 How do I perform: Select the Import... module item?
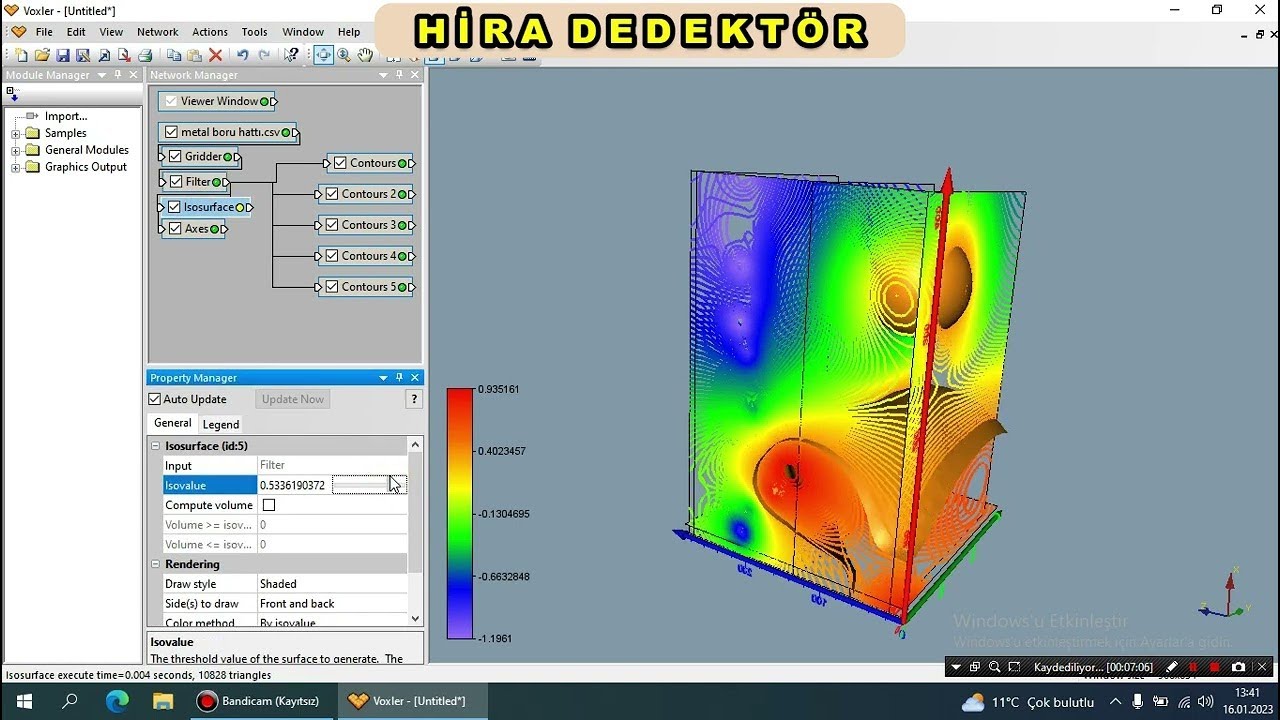pyautogui.click(x=66, y=116)
